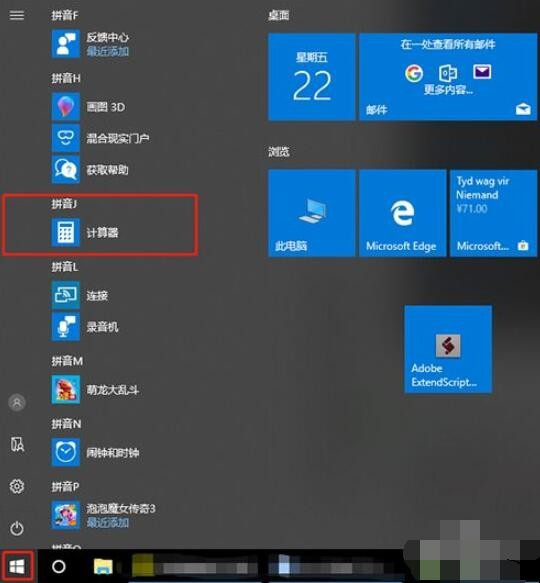Viewport: 540px width, 583px height.
Task: Click the 桌面 tile group title
Action: tap(279, 15)
